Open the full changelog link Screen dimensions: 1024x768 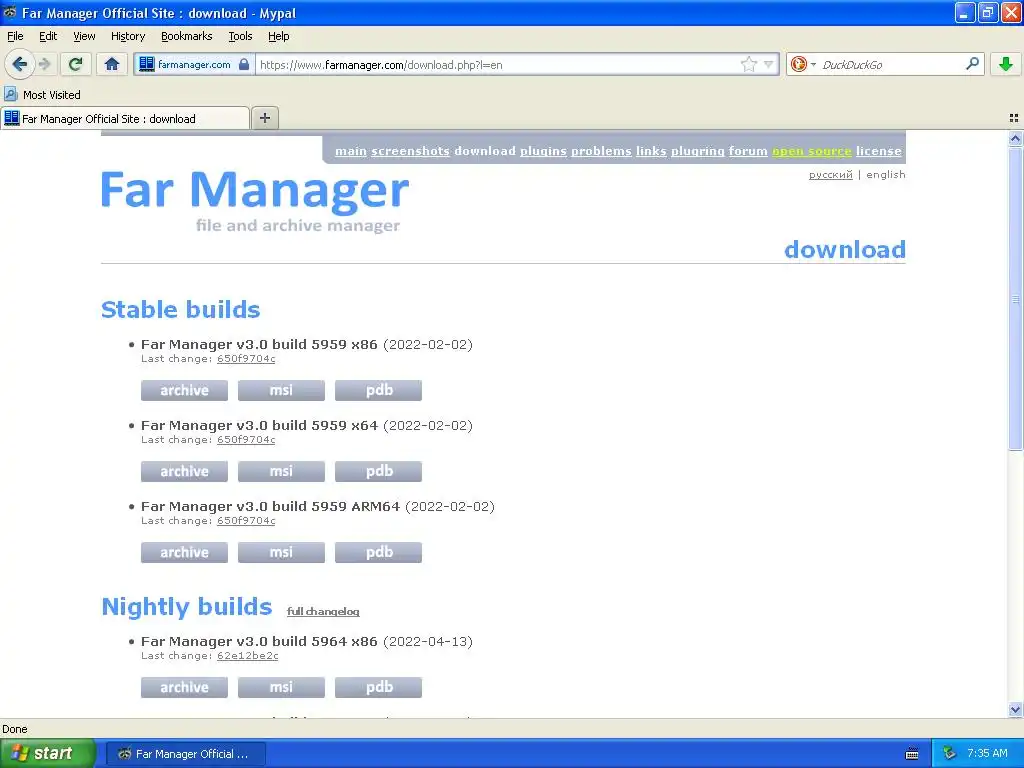coord(323,611)
